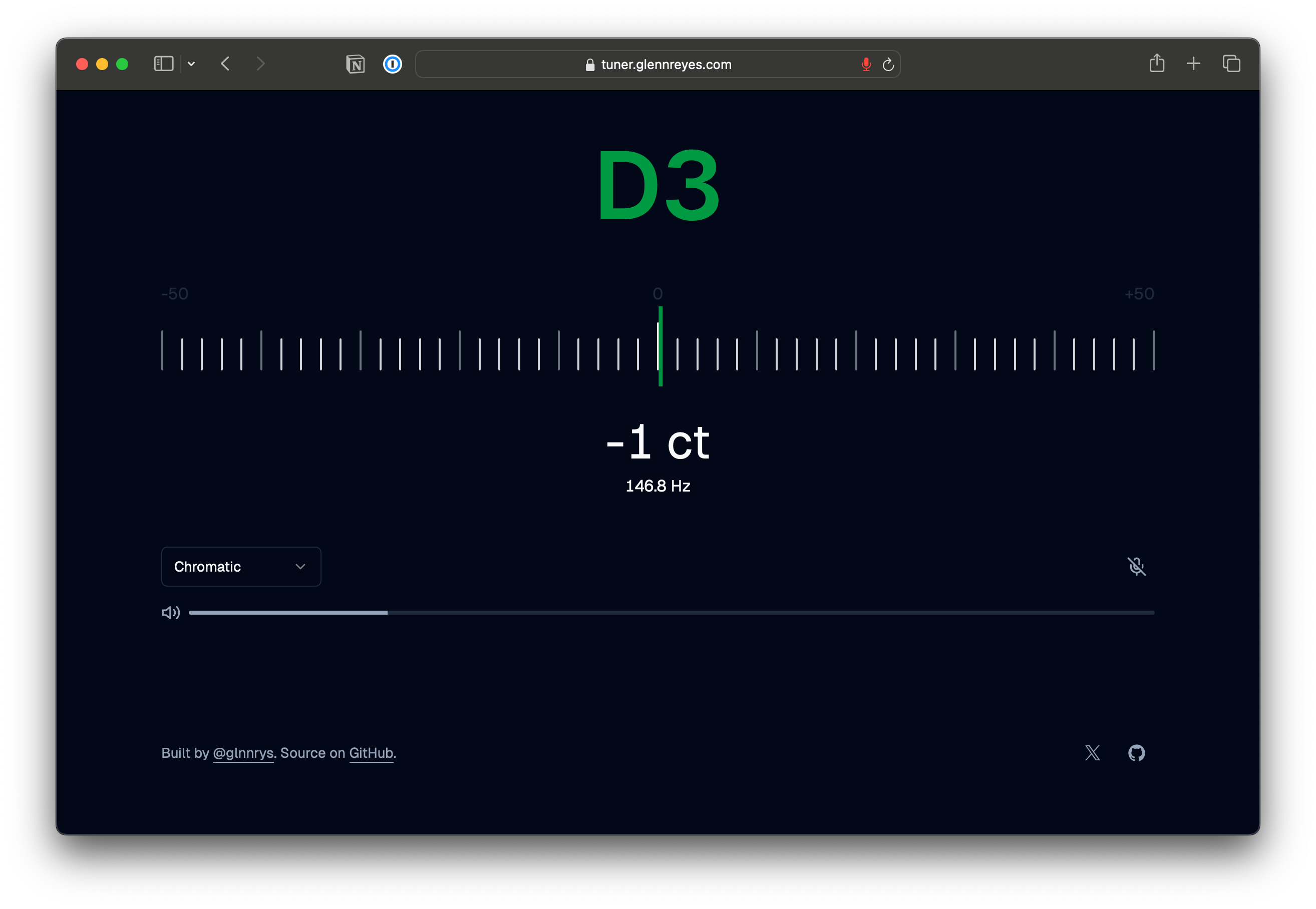
Task: Open the Chromatic tuning dropdown
Action: click(241, 567)
